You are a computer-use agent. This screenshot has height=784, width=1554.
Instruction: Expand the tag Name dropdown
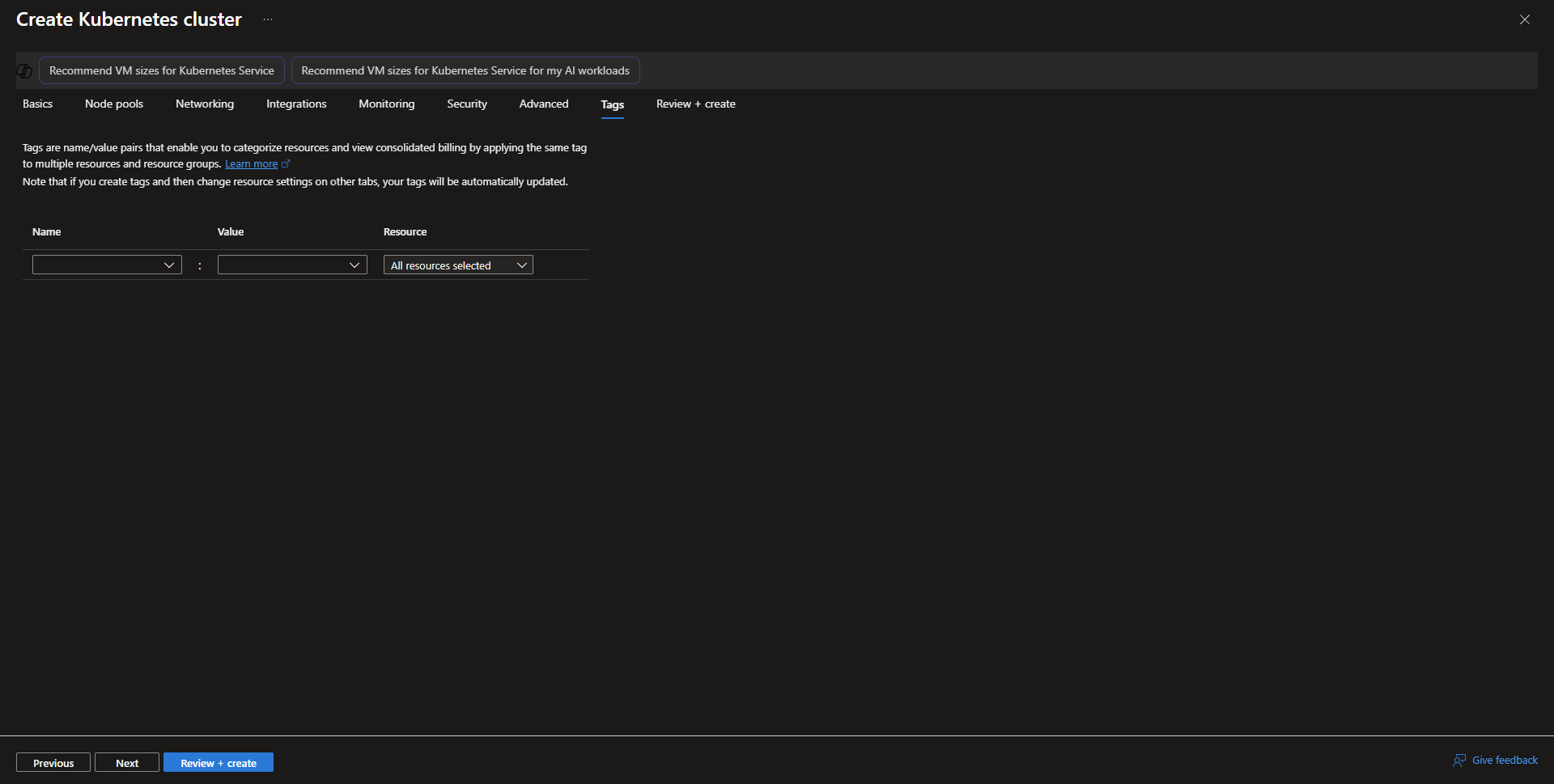coord(107,265)
